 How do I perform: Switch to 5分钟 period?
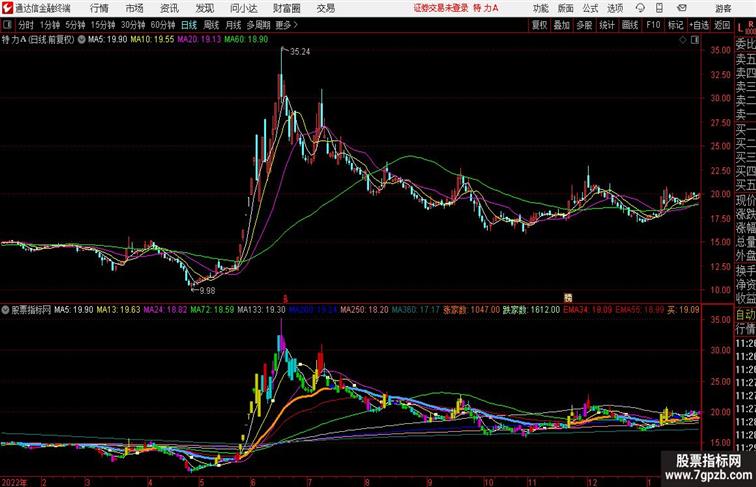(x=75, y=25)
